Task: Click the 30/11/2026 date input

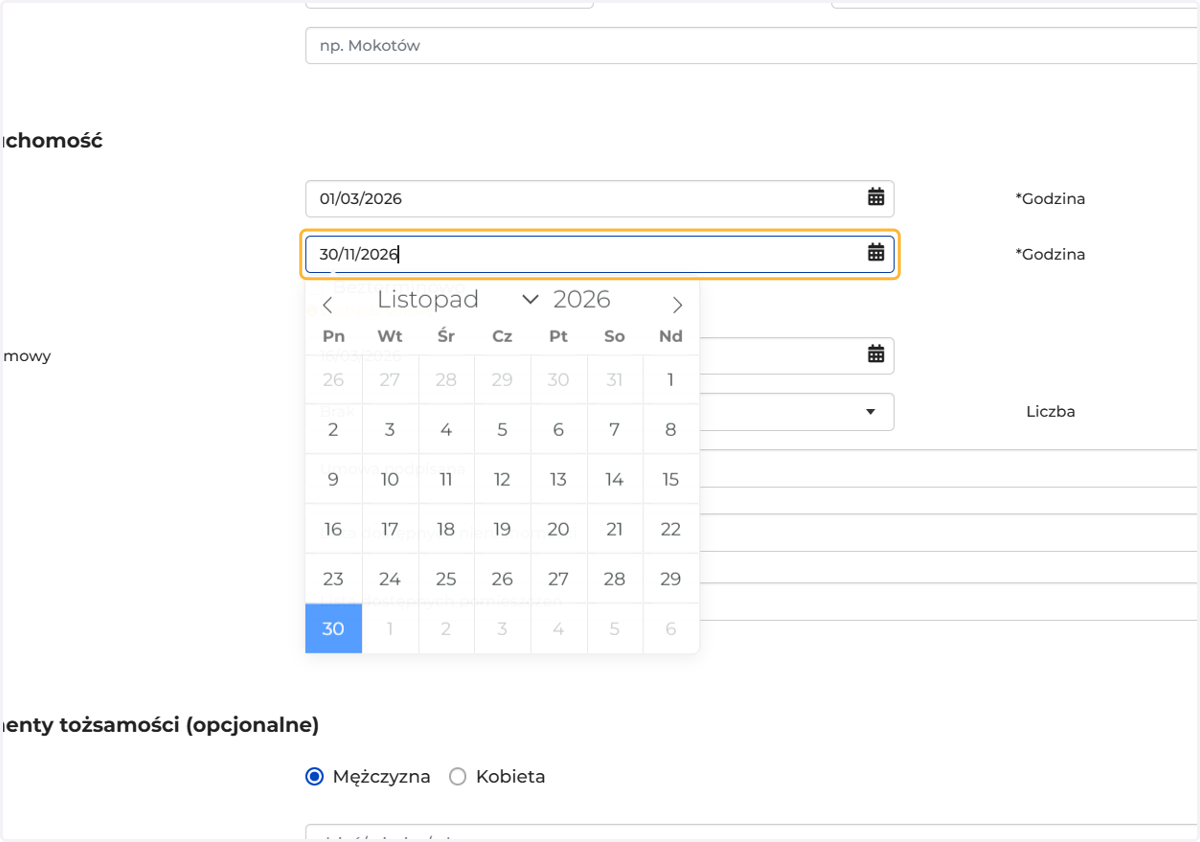Action: click(600, 254)
